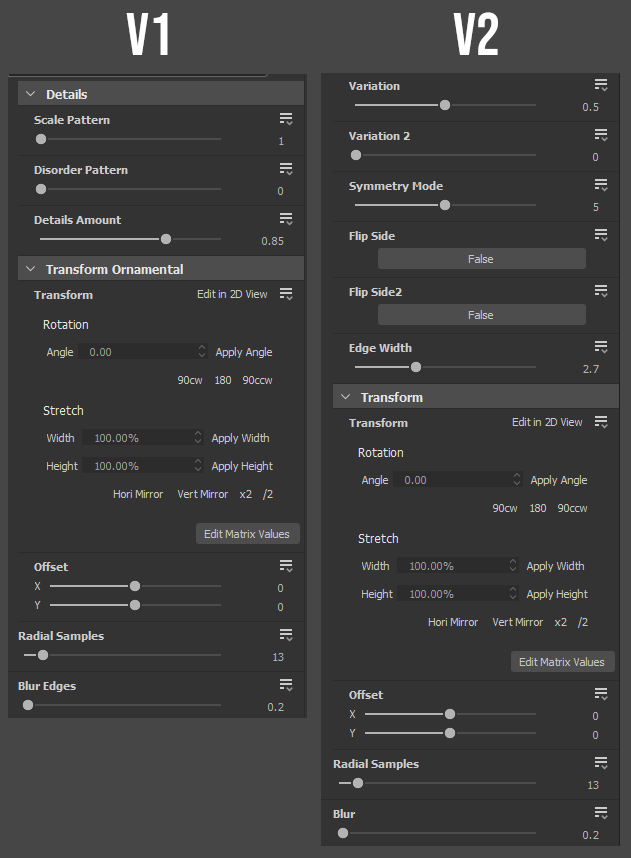
Task: Click Edit Matrix Values in V1 panel
Action: pyautogui.click(x=247, y=534)
